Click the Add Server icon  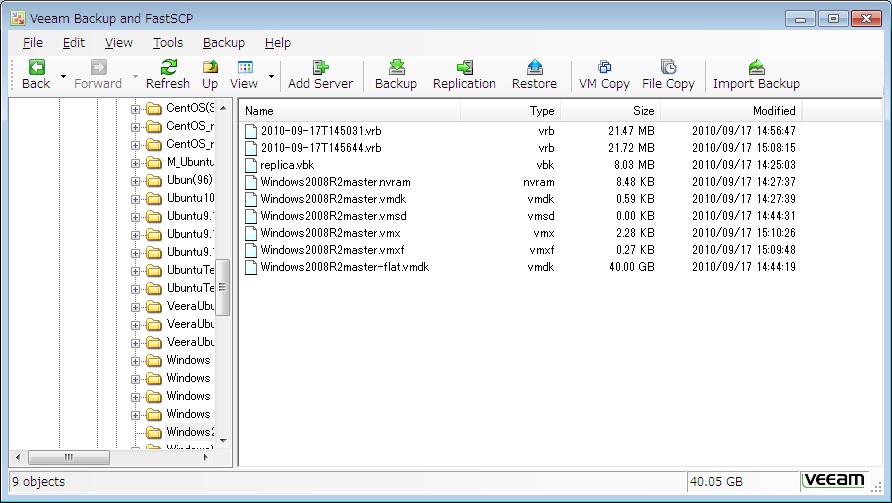(320, 67)
